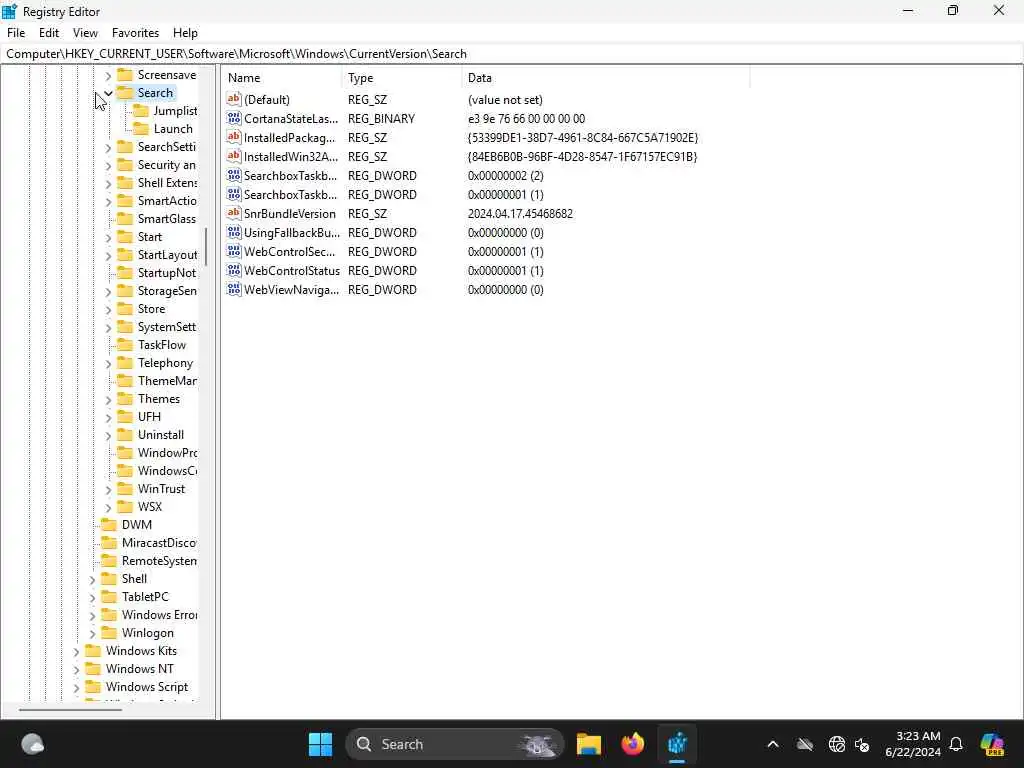
Task: Open the Favorites menu
Action: pos(135,33)
